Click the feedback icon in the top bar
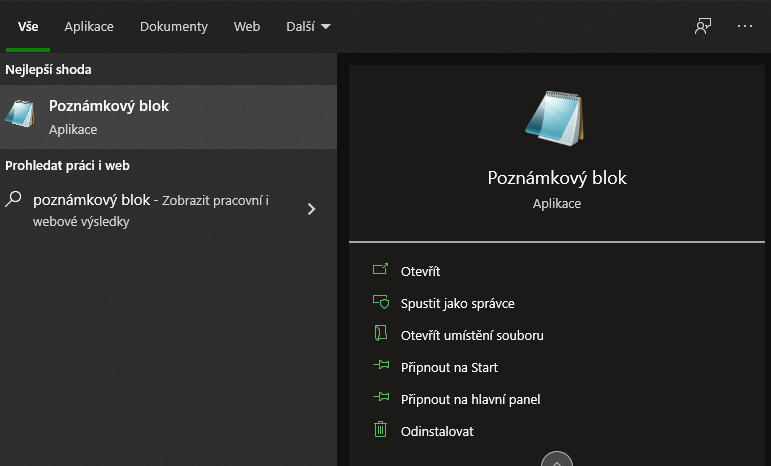The height and width of the screenshot is (466, 771). click(x=703, y=26)
